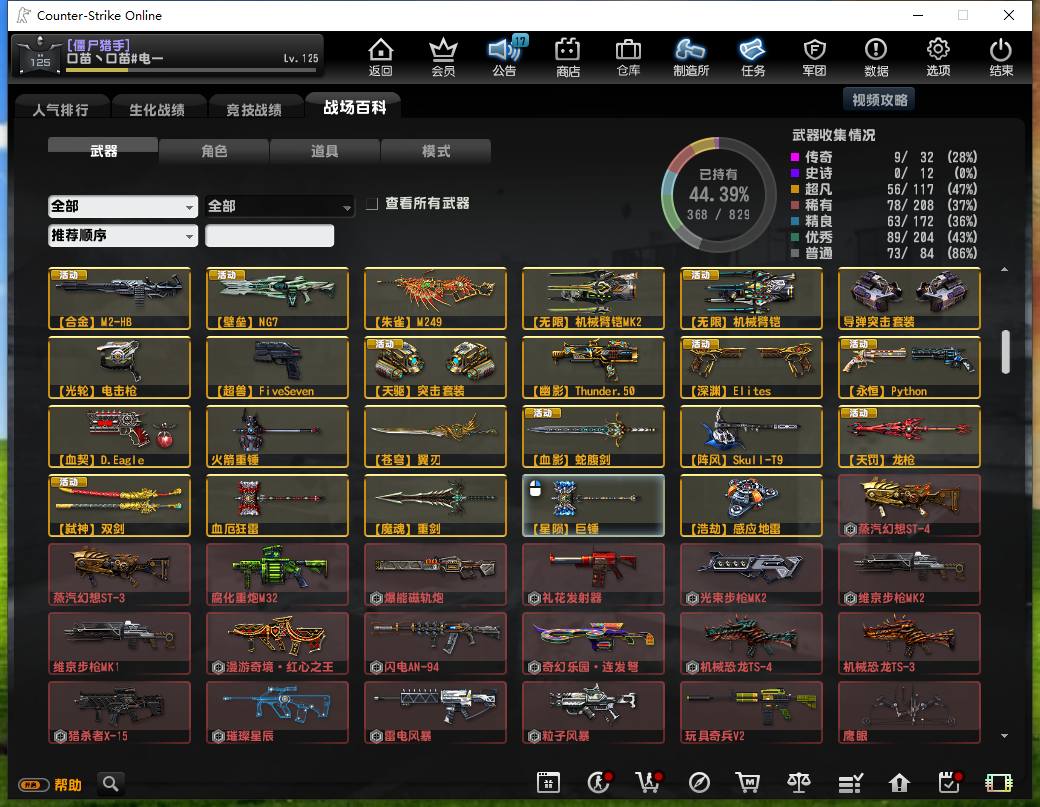Select the 模式 sub-tab

point(436,151)
